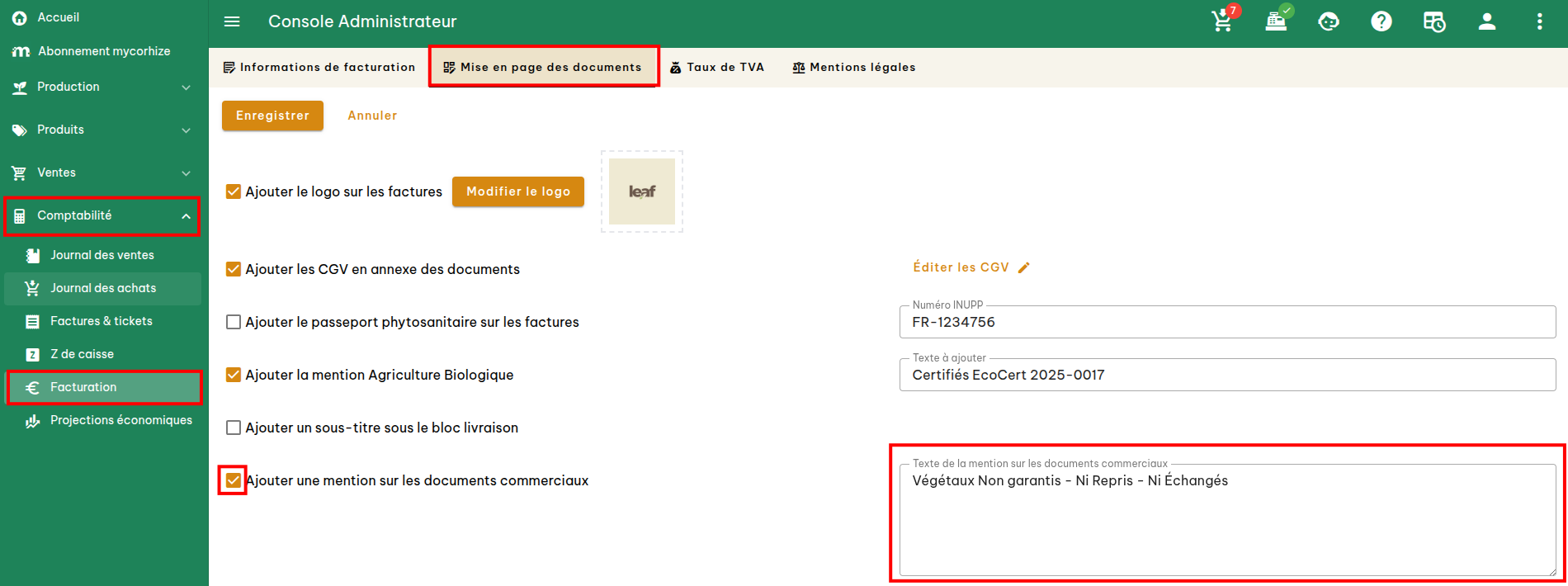
Task: Open the help question mark icon
Action: pos(1381,21)
